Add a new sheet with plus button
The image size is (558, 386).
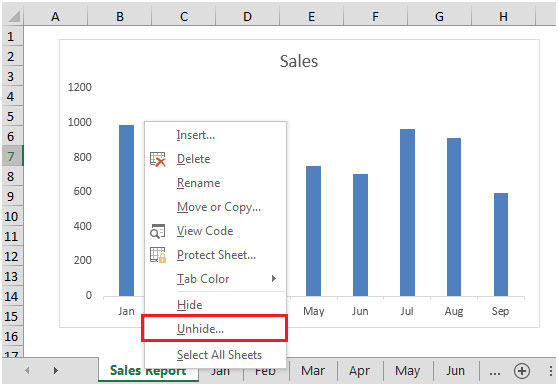click(522, 371)
